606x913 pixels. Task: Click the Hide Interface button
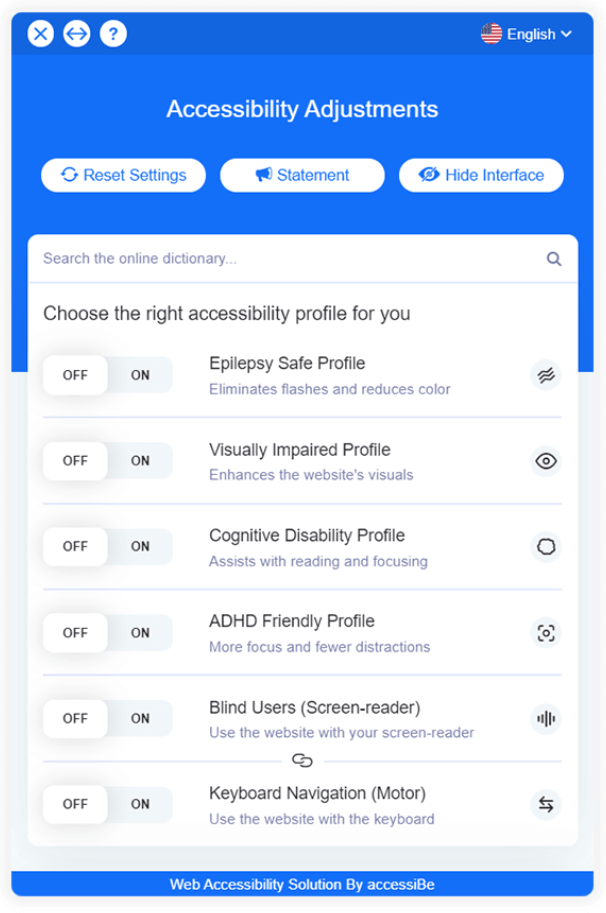pos(481,175)
